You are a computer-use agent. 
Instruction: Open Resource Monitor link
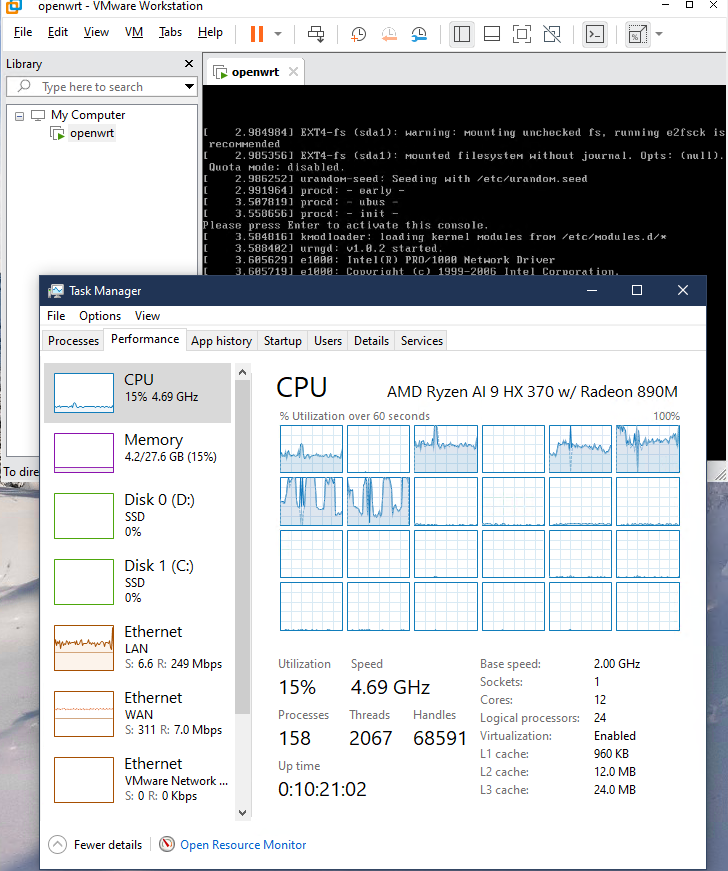[x=243, y=845]
